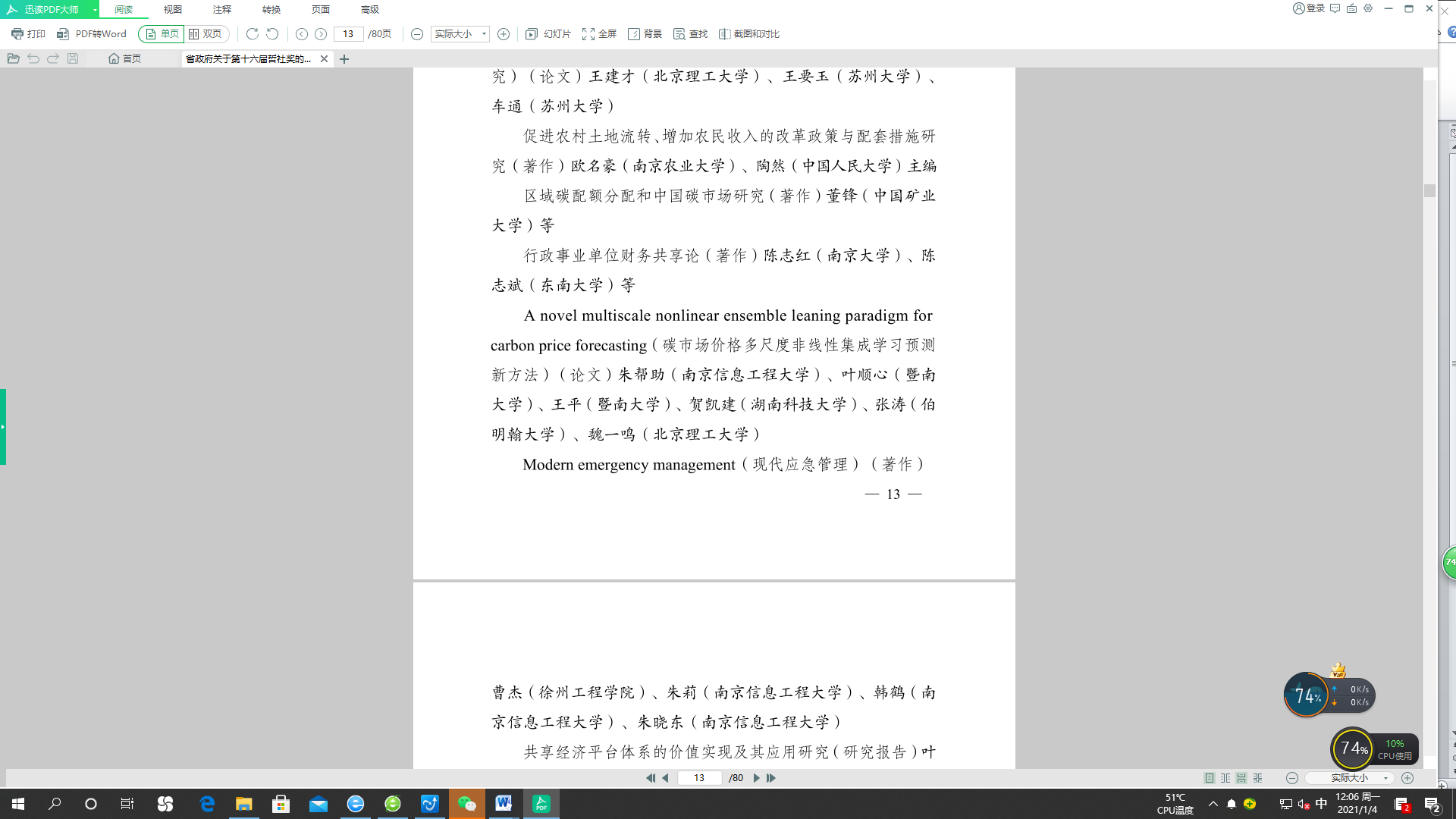Screen dimensions: 1456x819
Task: Switch to double page (双页) view
Action: tap(206, 34)
